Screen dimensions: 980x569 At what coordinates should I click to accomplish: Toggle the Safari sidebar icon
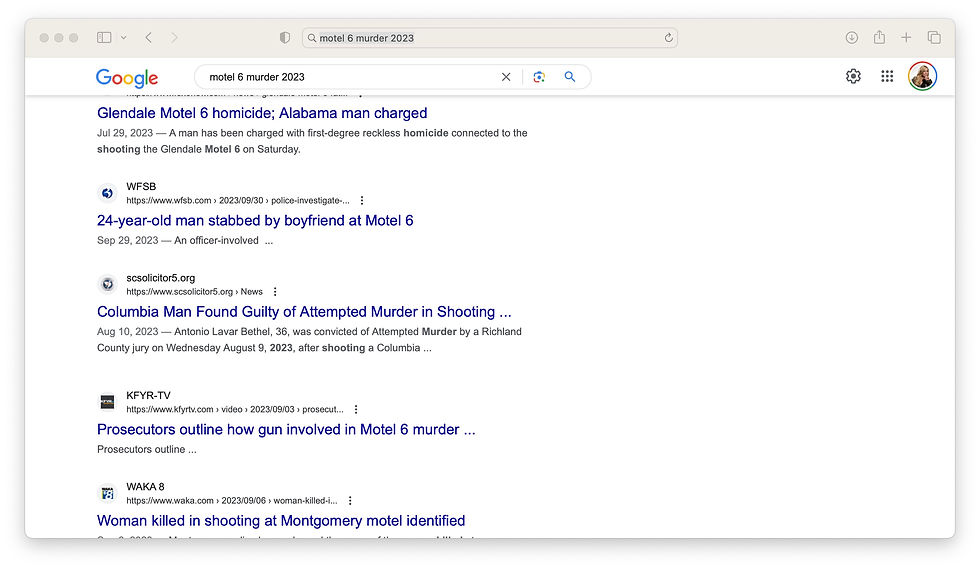(x=104, y=38)
